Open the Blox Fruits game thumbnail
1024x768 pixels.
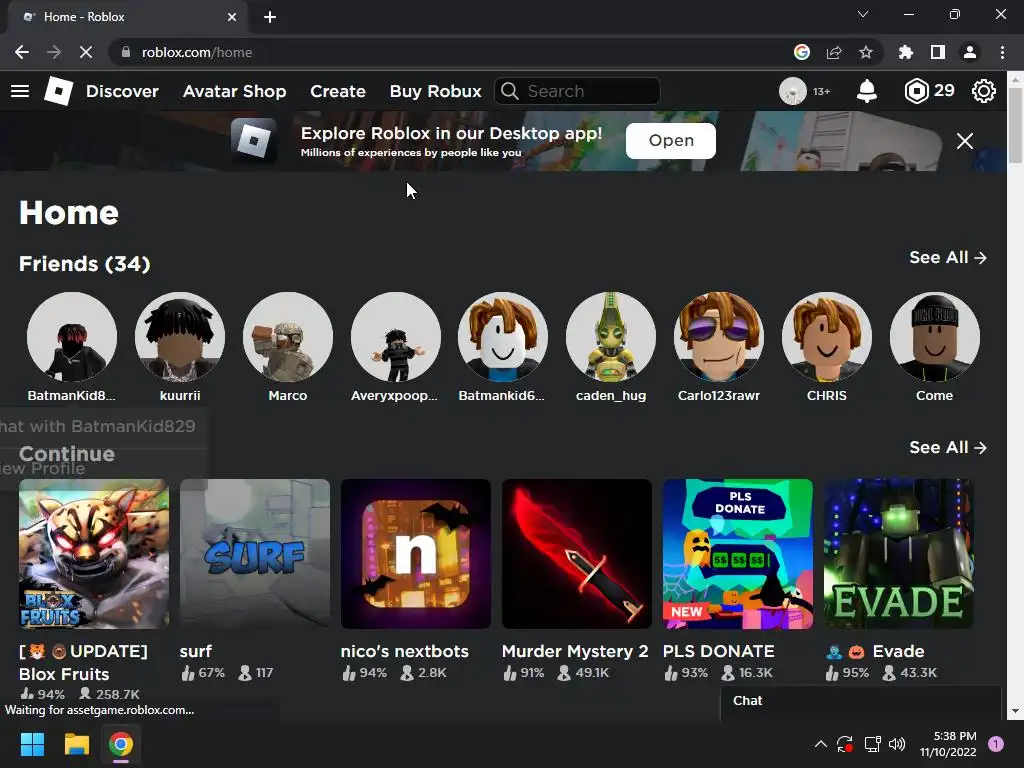click(x=94, y=554)
